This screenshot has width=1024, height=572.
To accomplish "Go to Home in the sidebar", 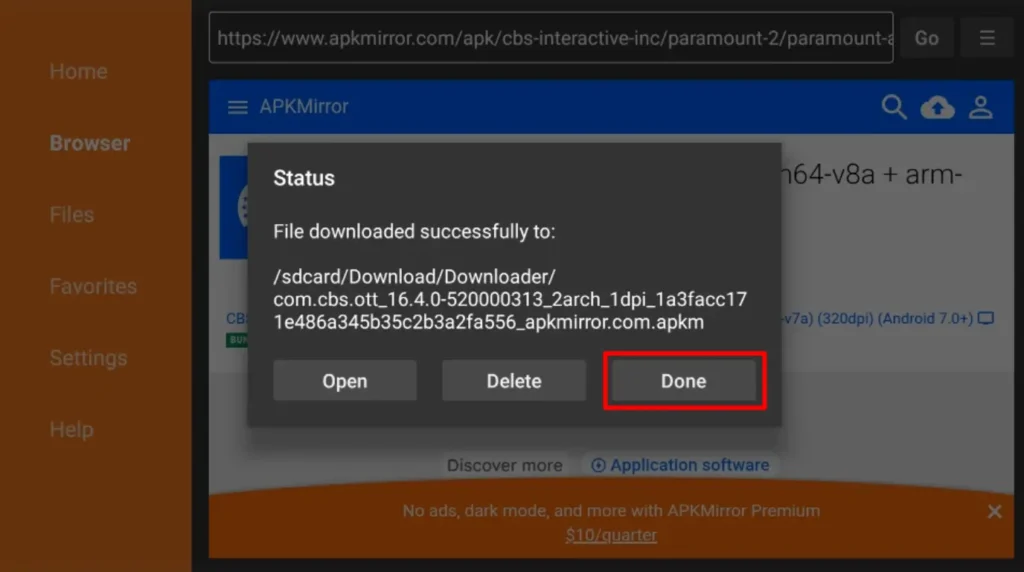I will tap(78, 71).
